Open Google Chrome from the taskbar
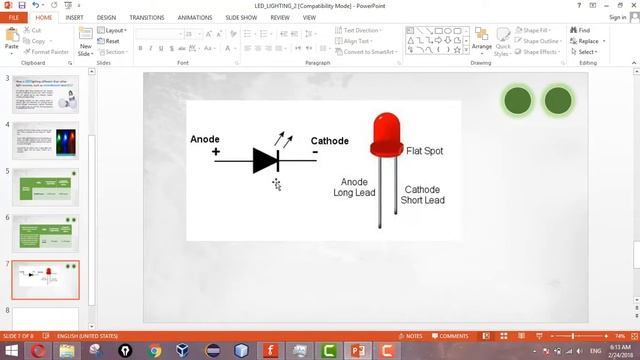 point(154,351)
